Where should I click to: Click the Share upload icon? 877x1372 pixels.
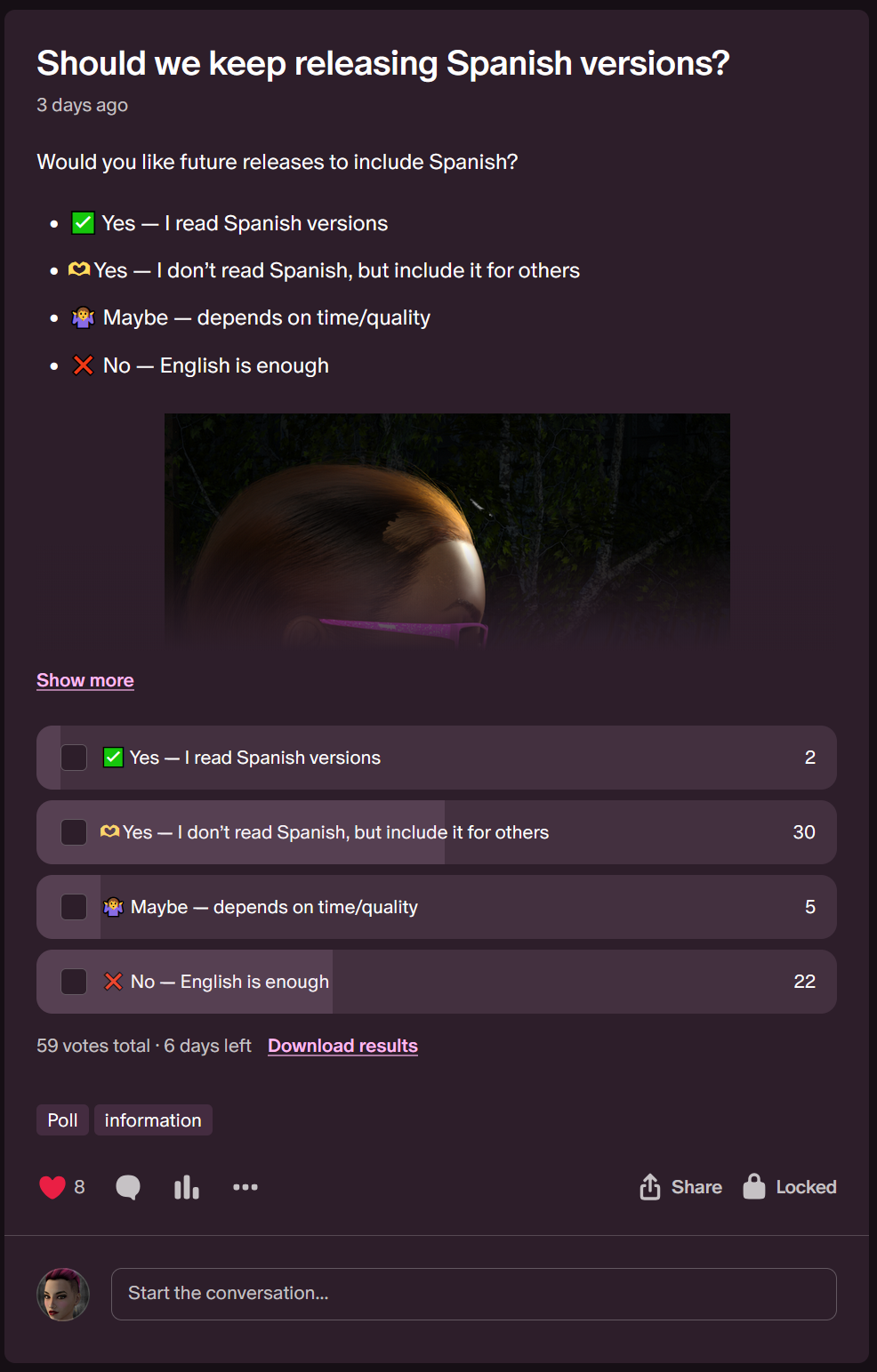click(650, 1187)
